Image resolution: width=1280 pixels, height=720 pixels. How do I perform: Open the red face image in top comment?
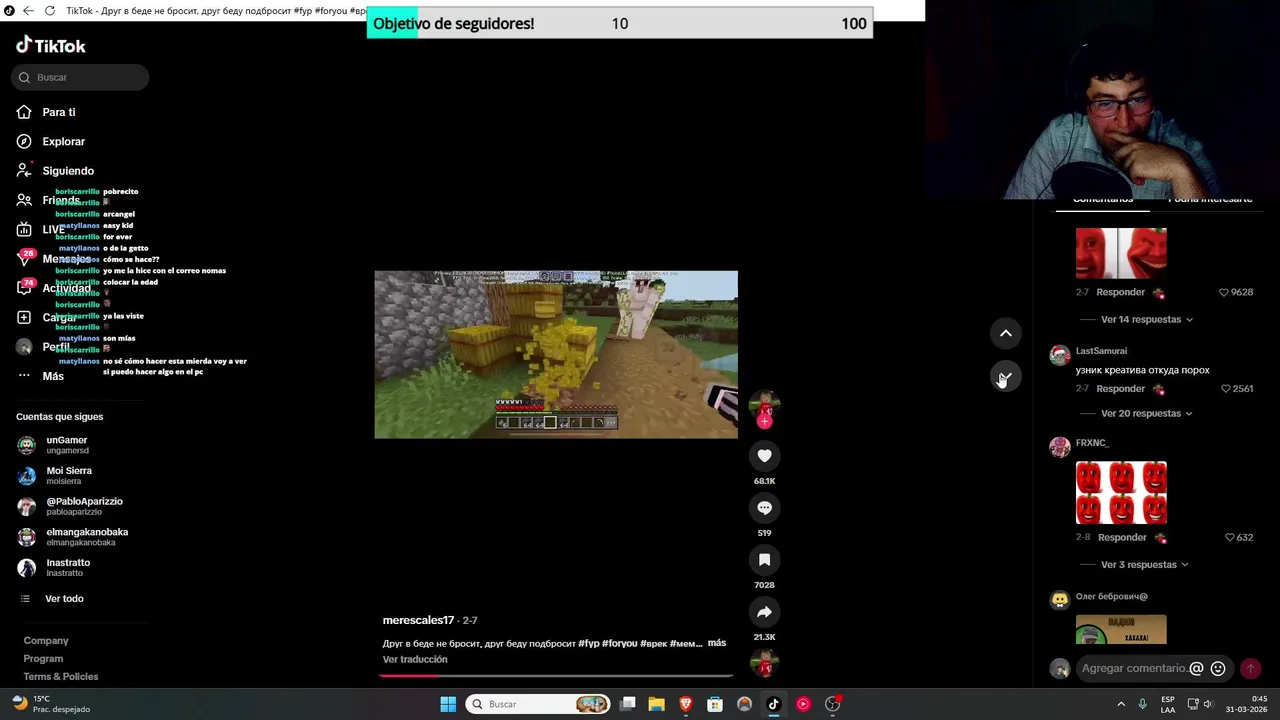[x=1121, y=253]
